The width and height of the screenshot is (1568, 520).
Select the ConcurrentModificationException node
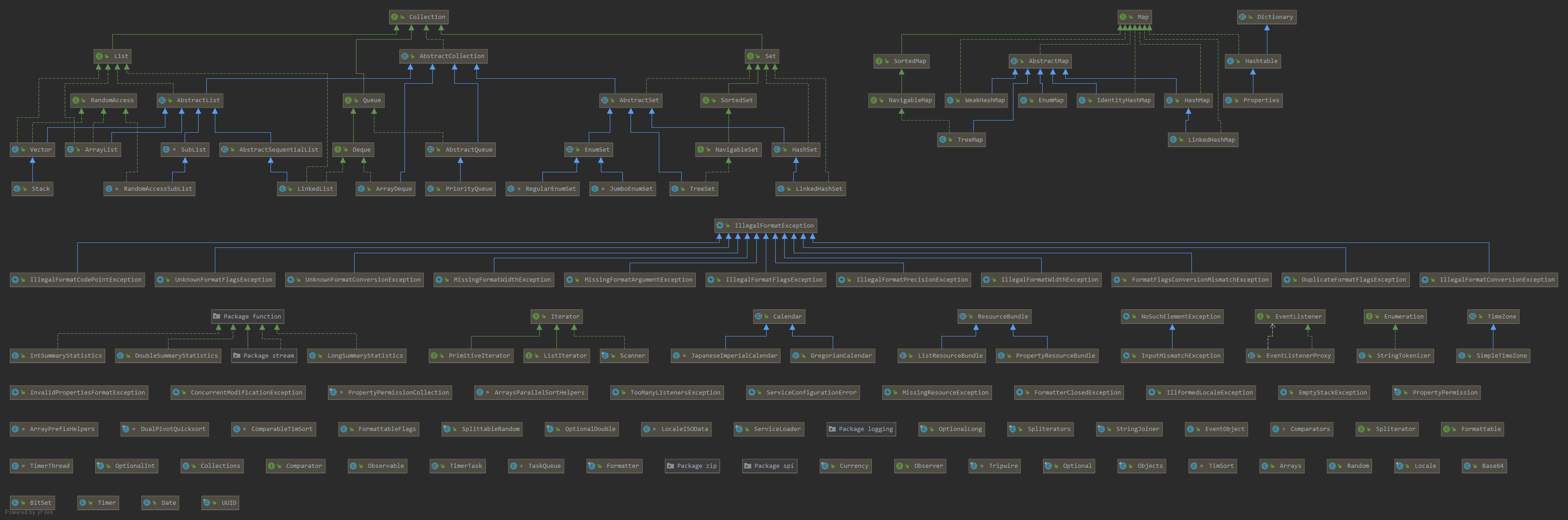[x=238, y=393]
